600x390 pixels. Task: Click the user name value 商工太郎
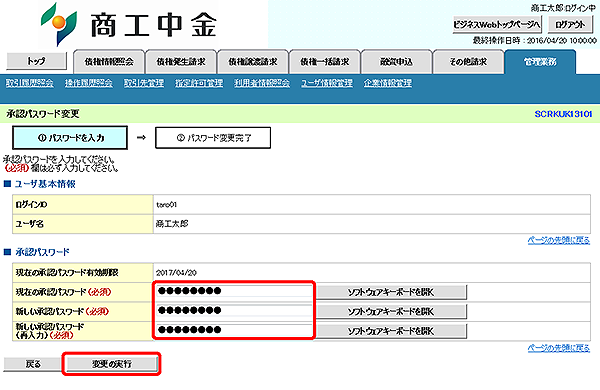(172, 224)
